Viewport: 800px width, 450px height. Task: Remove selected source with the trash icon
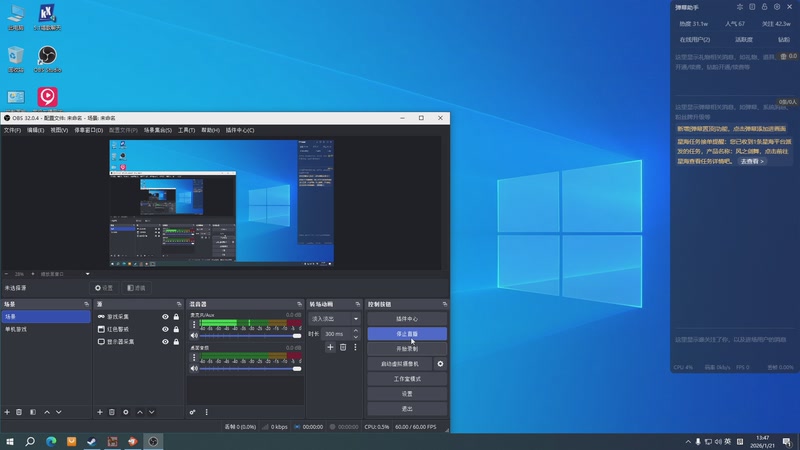(x=112, y=412)
